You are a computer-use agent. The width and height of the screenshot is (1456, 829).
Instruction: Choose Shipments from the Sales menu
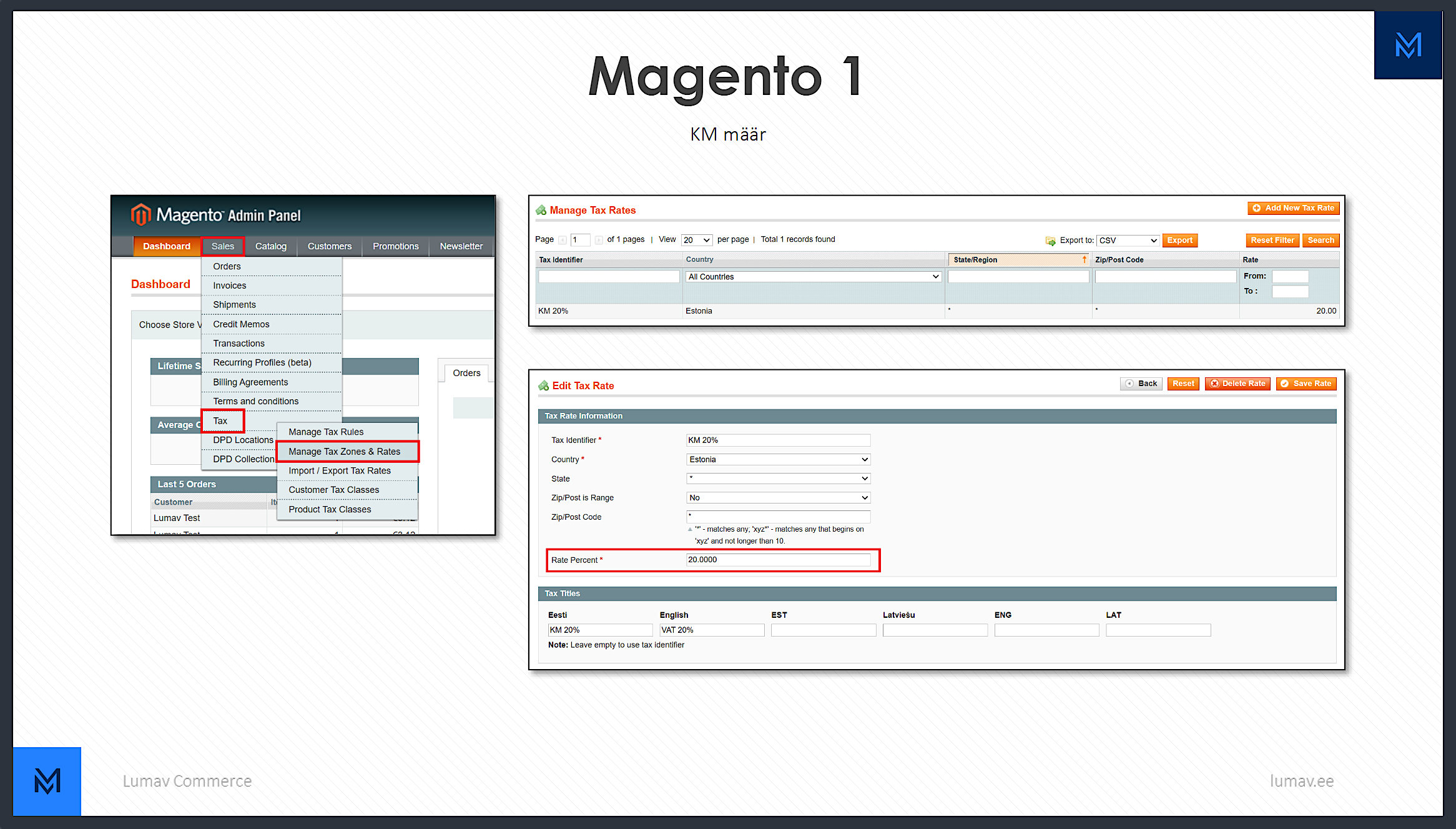click(272, 305)
